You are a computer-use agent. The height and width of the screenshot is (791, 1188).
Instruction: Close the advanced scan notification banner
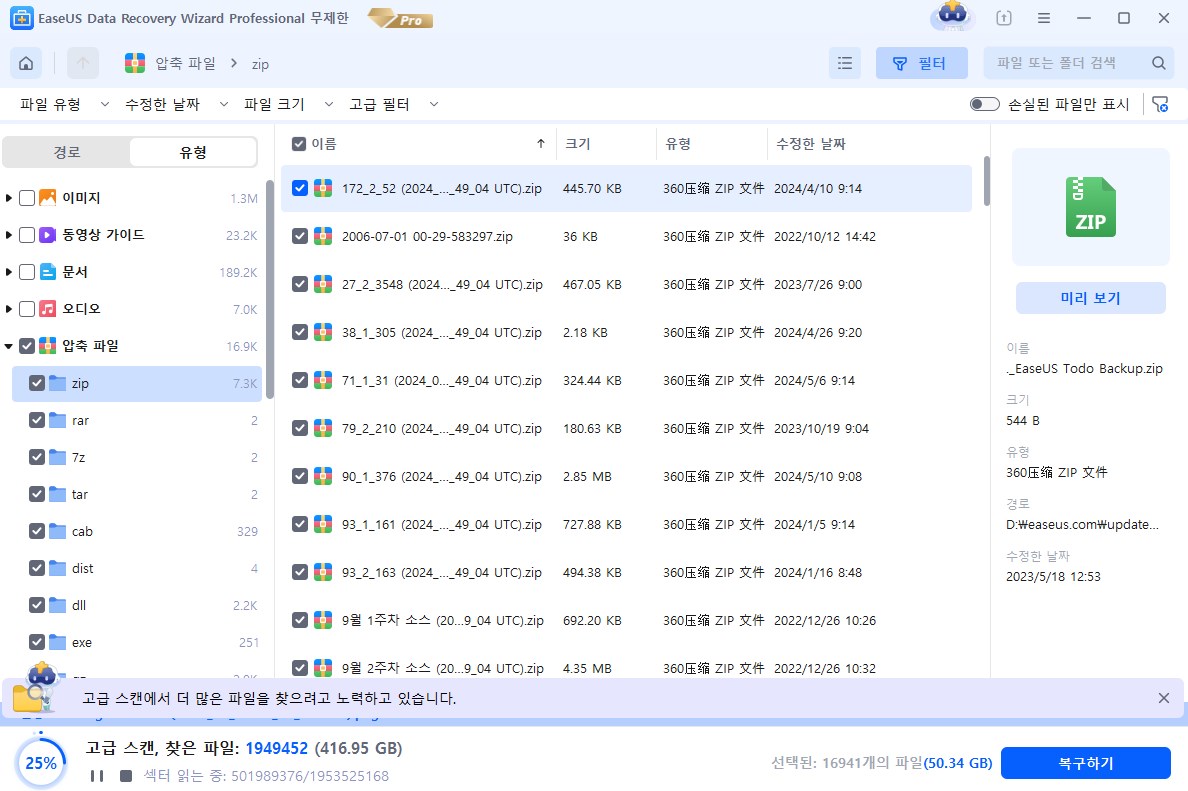coord(1164,698)
